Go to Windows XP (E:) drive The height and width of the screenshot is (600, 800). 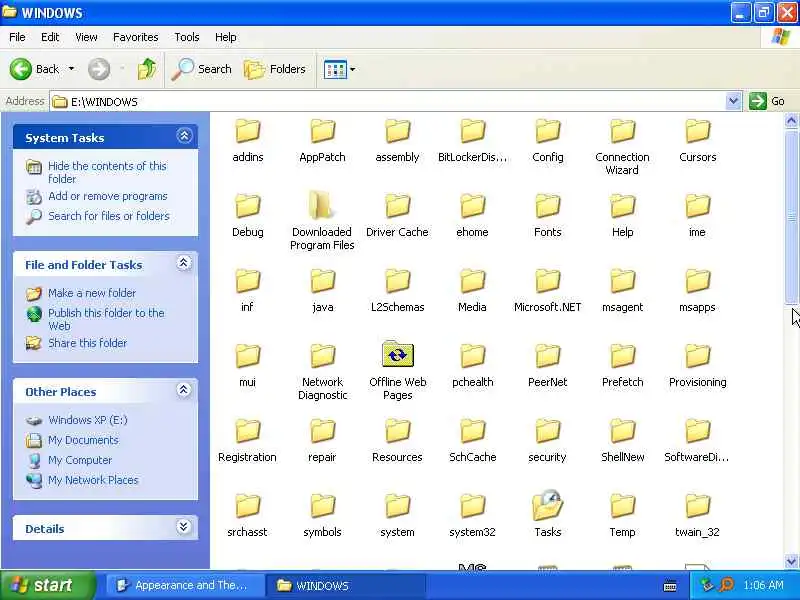(88, 420)
